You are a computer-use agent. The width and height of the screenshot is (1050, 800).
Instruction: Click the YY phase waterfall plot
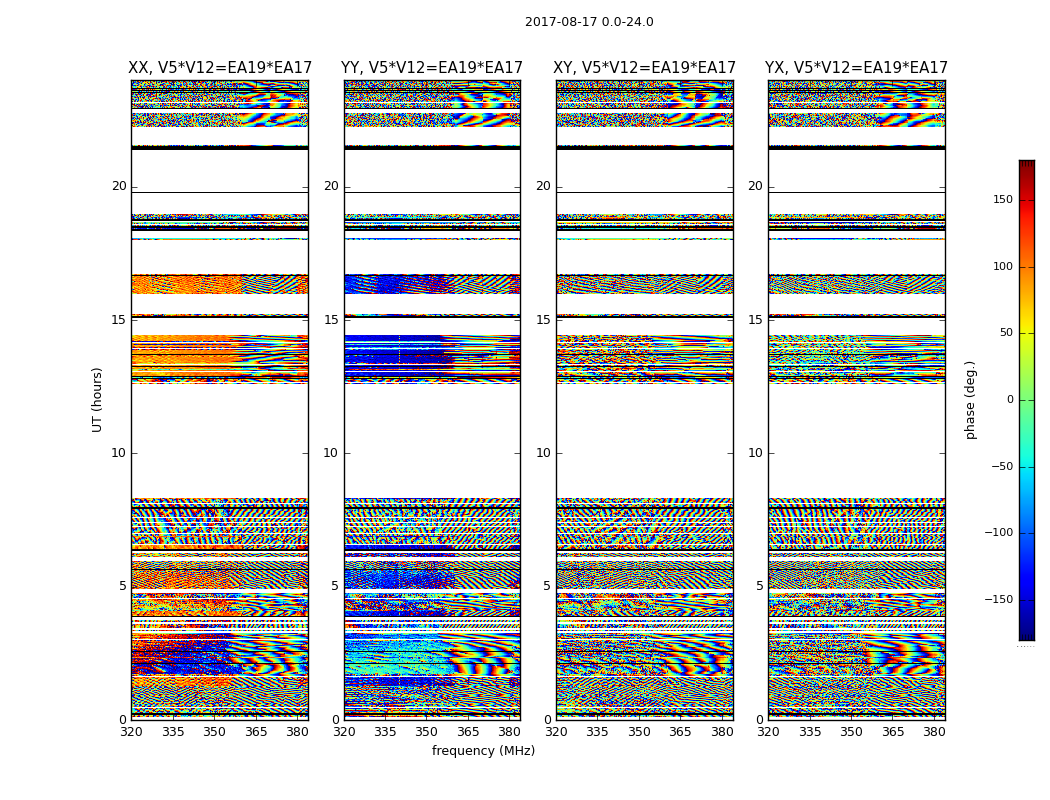pyautogui.click(x=432, y=400)
